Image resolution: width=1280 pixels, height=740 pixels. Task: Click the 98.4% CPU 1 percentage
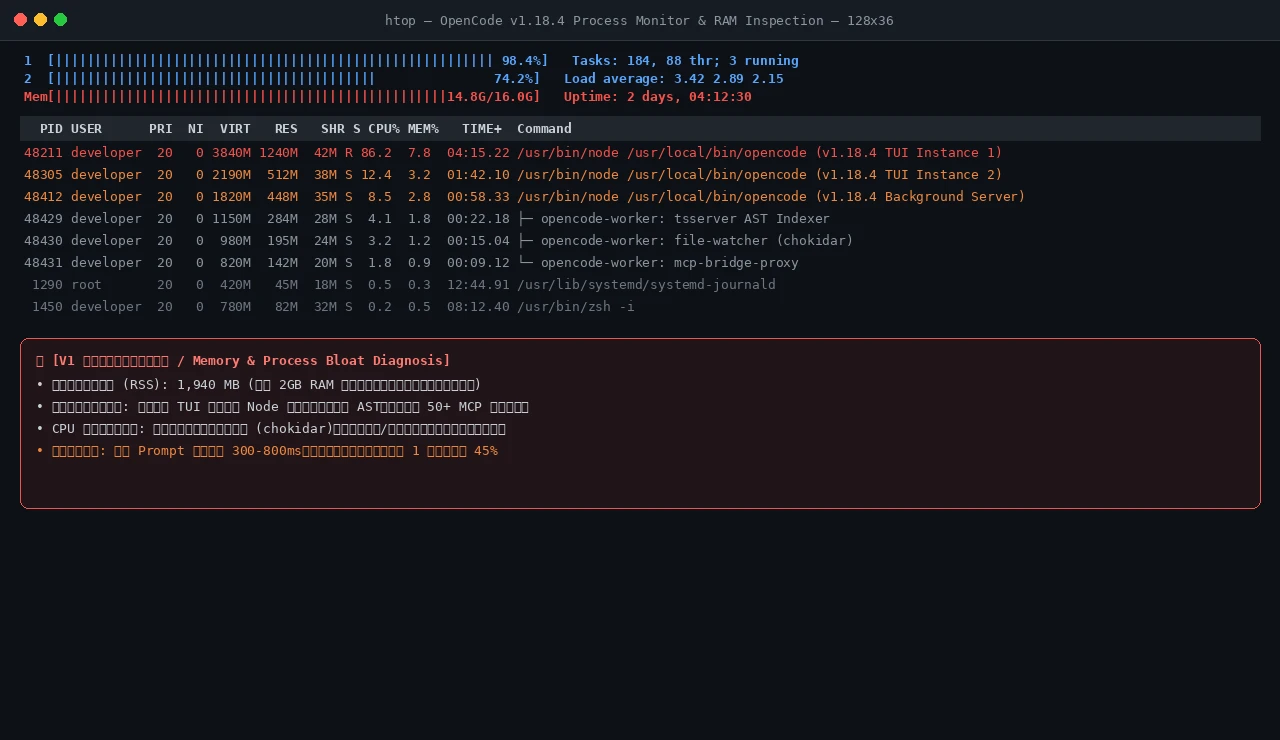pyautogui.click(x=521, y=60)
